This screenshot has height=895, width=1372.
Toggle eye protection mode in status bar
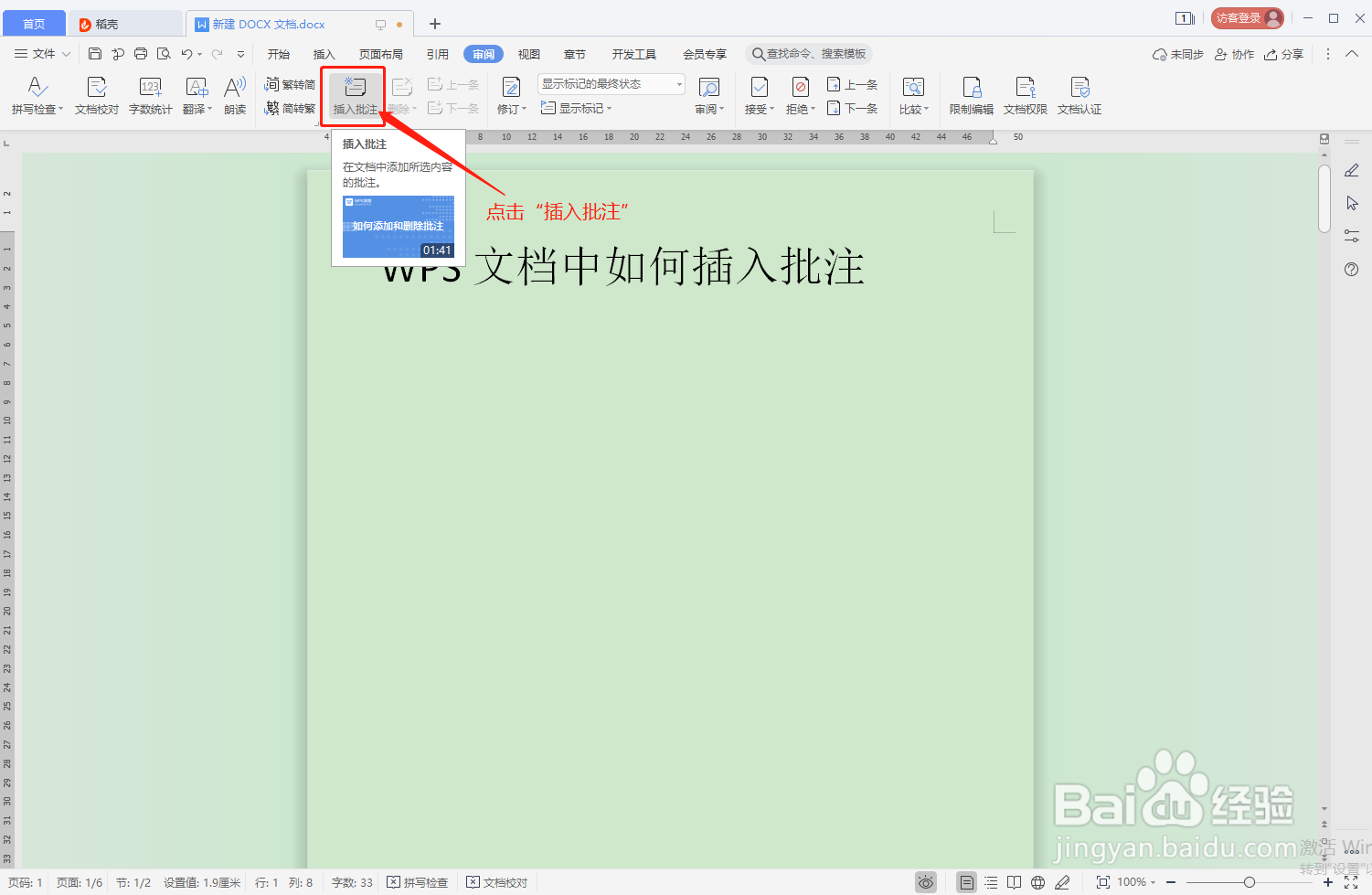pyautogui.click(x=926, y=882)
